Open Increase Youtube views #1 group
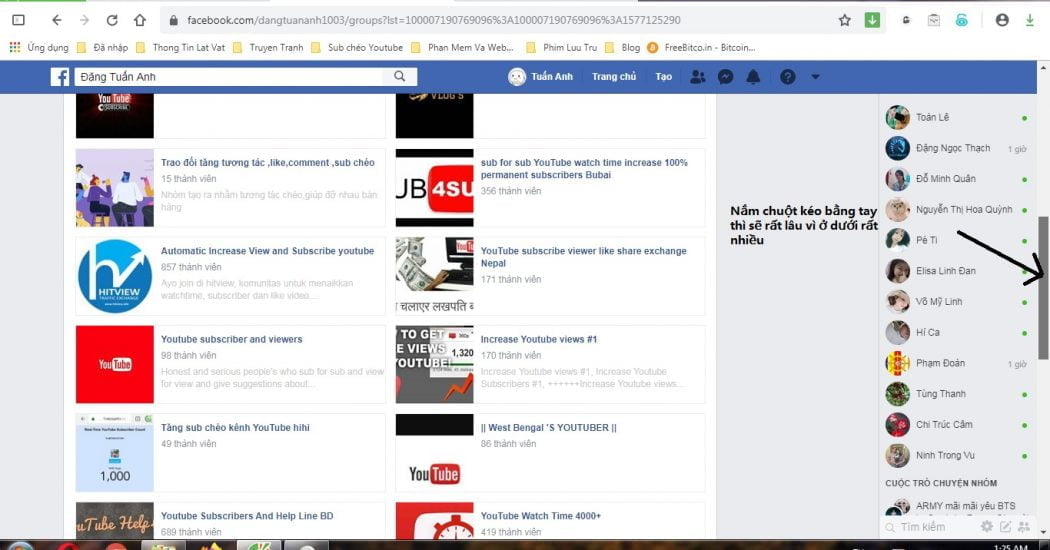 tap(538, 339)
